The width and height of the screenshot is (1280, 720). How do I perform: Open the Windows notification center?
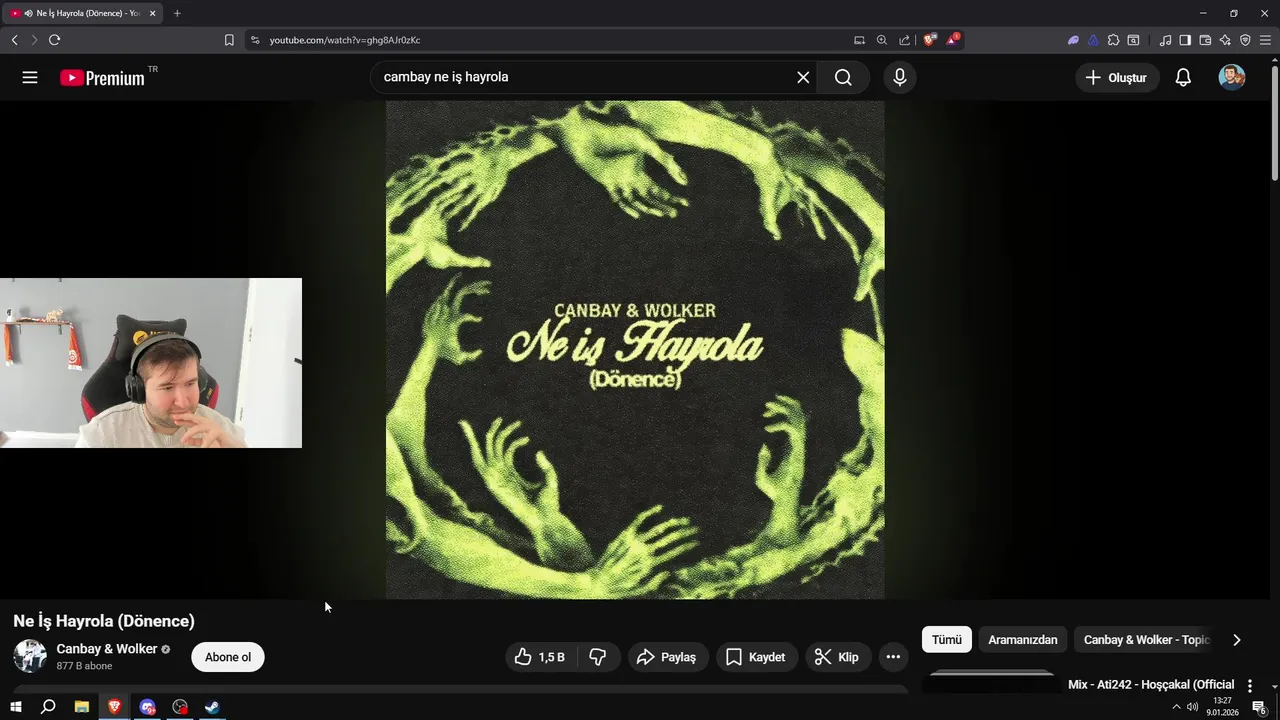click(1260, 707)
